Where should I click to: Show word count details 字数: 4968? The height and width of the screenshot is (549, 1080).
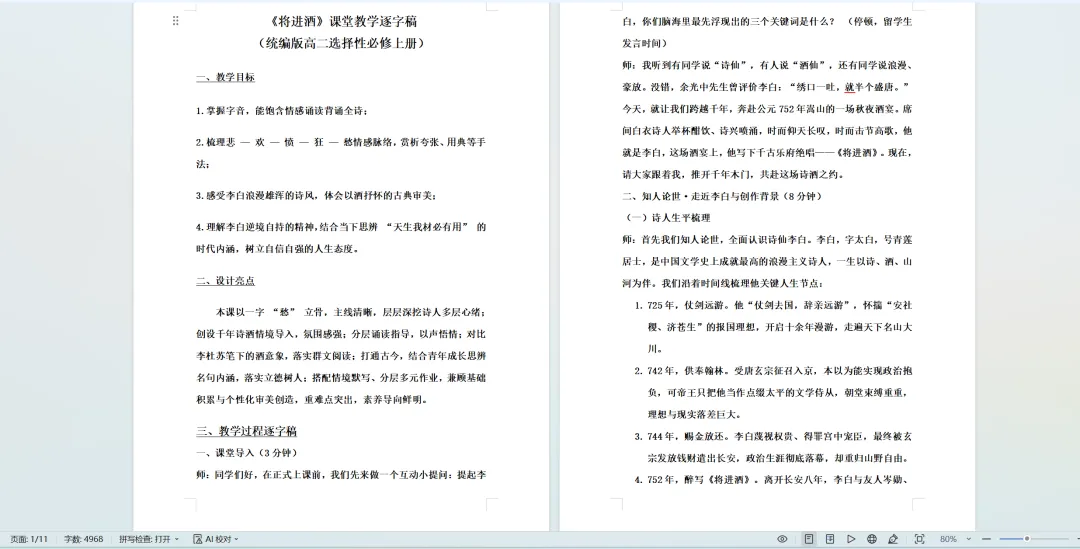83,539
